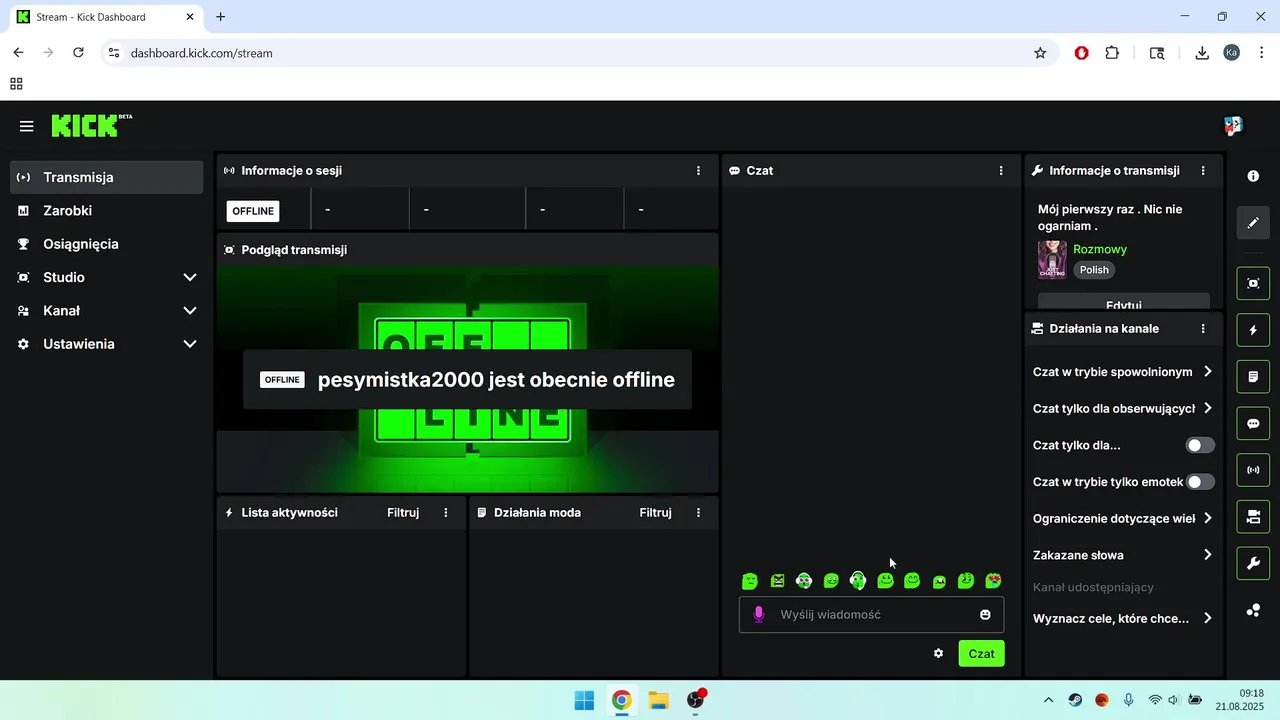Toggle stream preview panel icon in right rail

(1253, 284)
